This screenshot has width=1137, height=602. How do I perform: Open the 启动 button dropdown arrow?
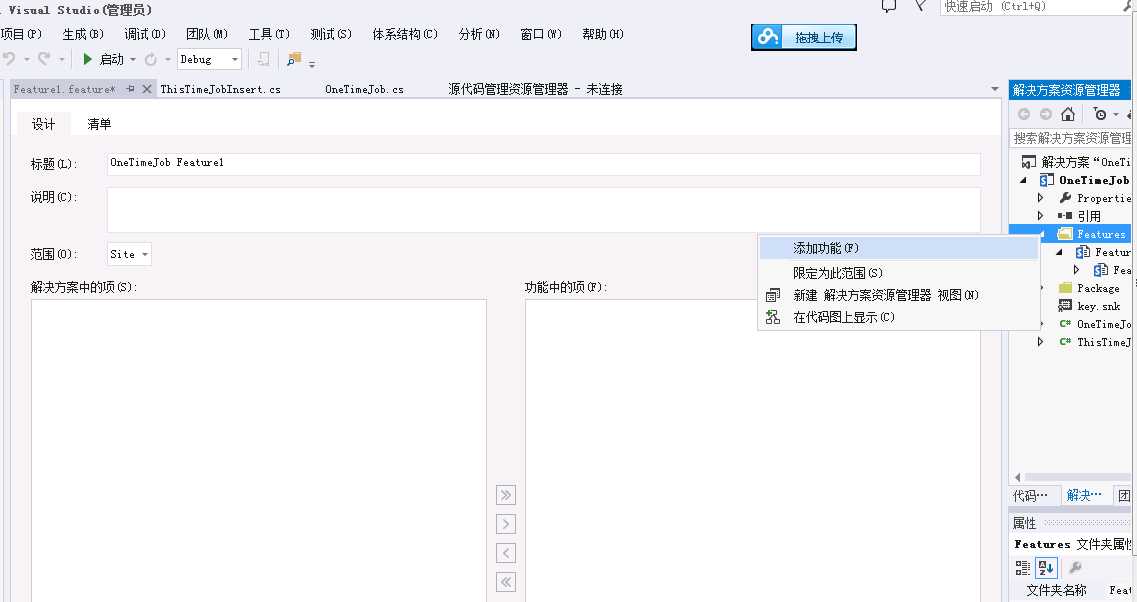(133, 59)
